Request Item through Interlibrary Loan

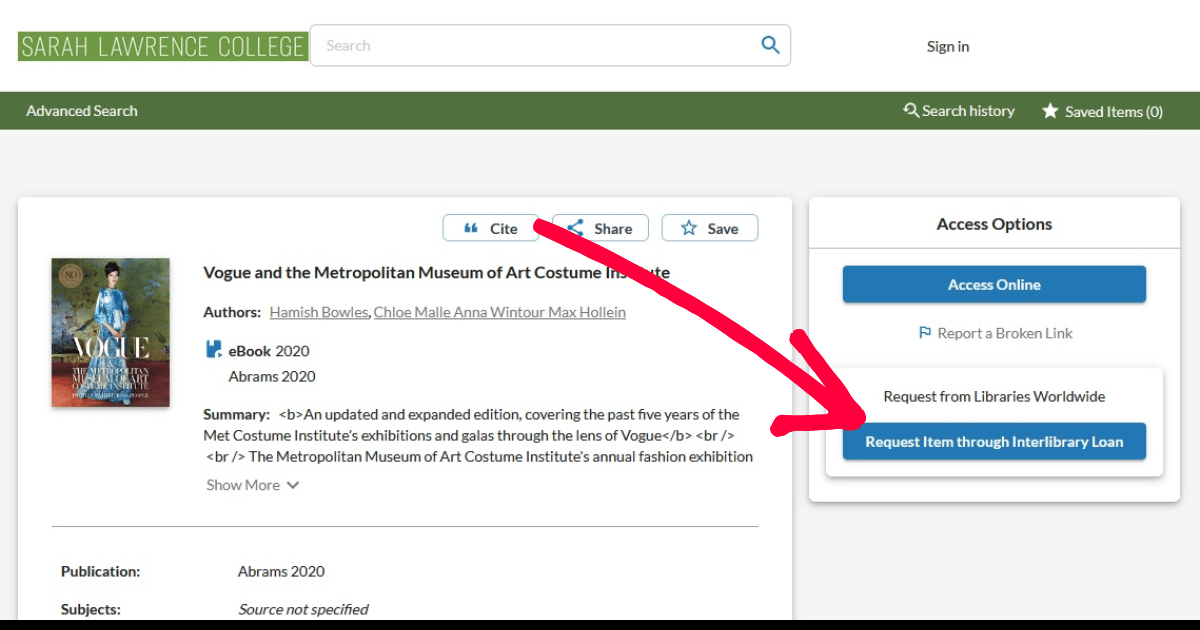[x=994, y=441]
